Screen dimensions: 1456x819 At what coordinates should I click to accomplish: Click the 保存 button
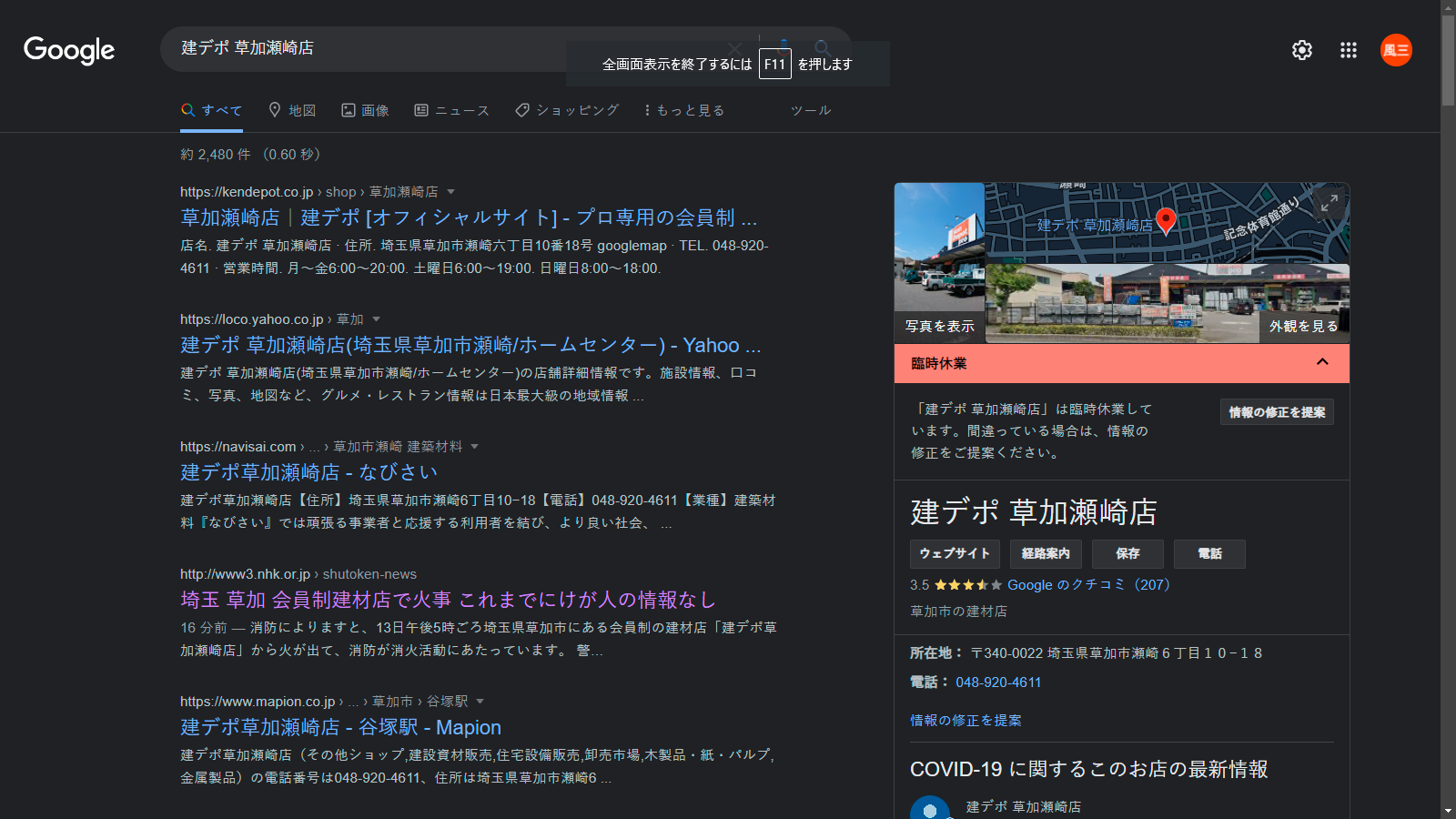[1127, 553]
